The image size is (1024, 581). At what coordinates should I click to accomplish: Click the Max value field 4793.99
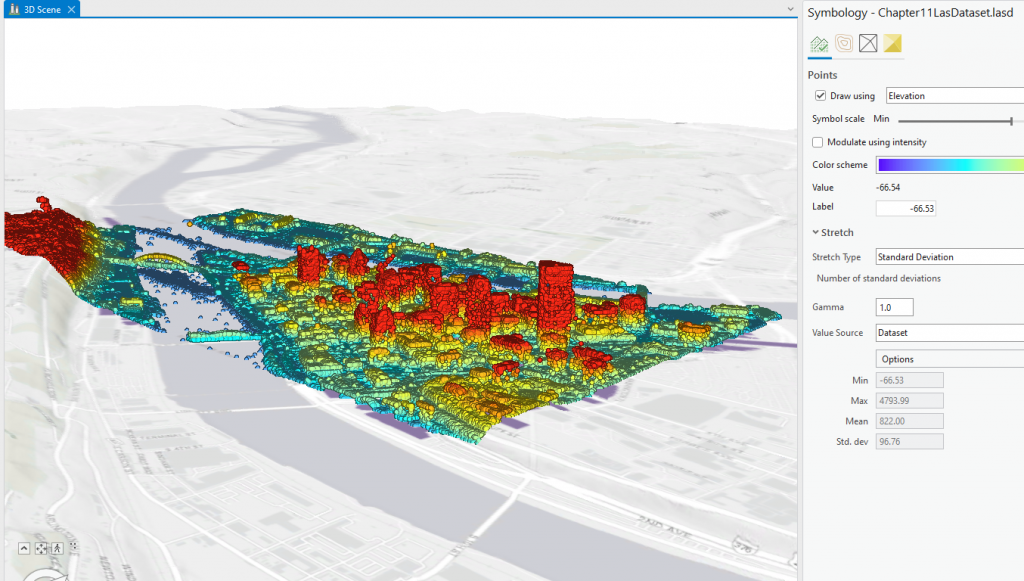(909, 401)
